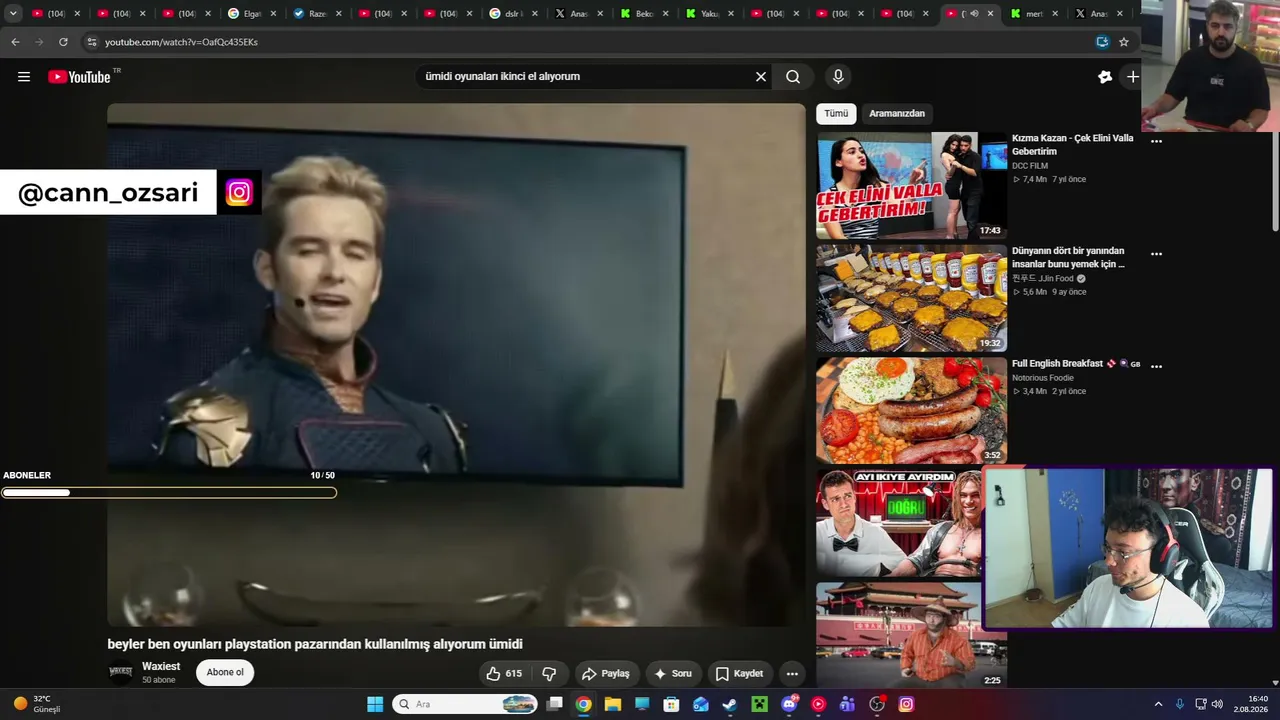Click the system tray microphone icon
The height and width of the screenshot is (720, 1280).
pos(1180,704)
